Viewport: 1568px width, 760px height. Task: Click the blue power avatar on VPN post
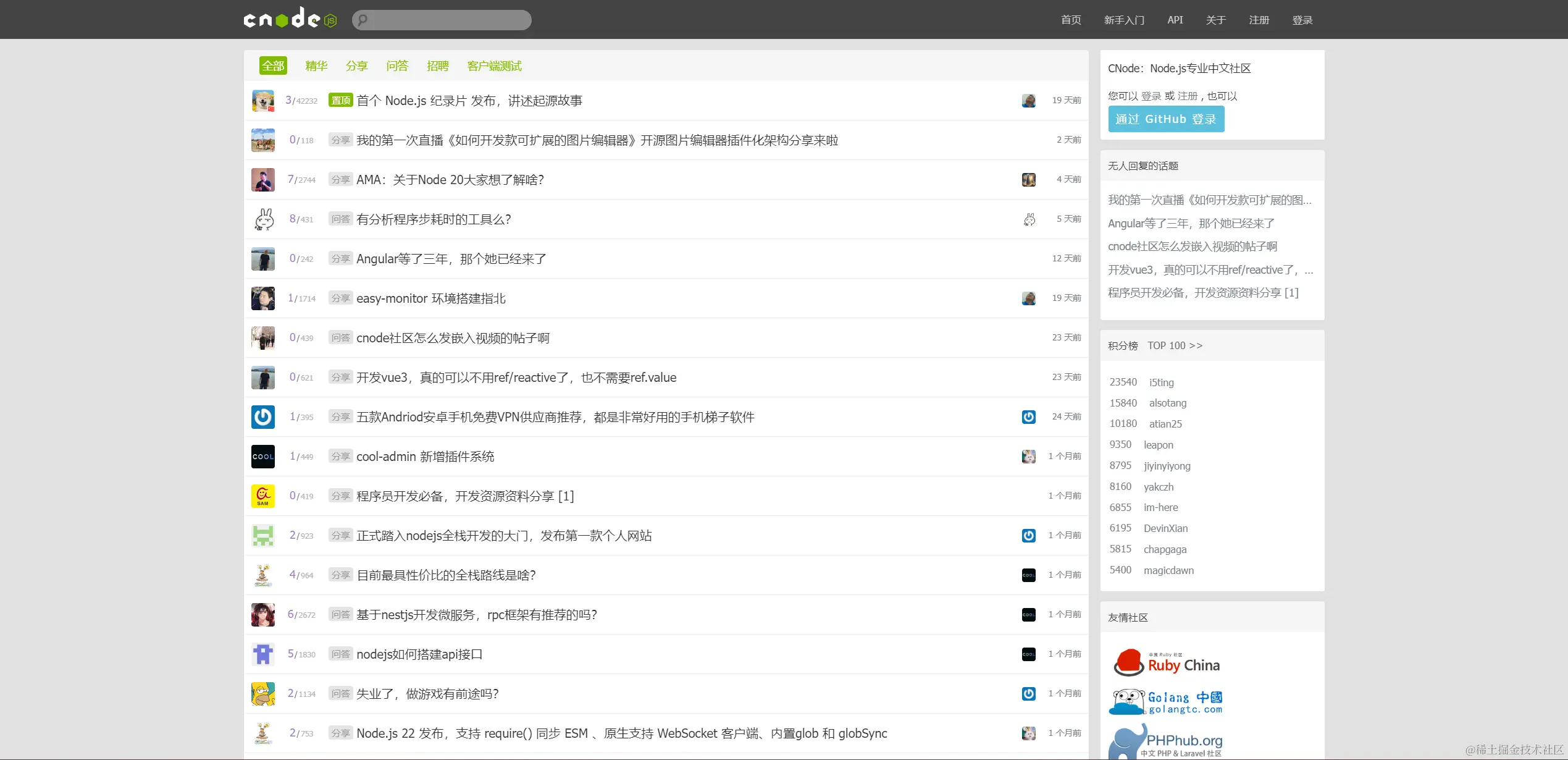(262, 417)
